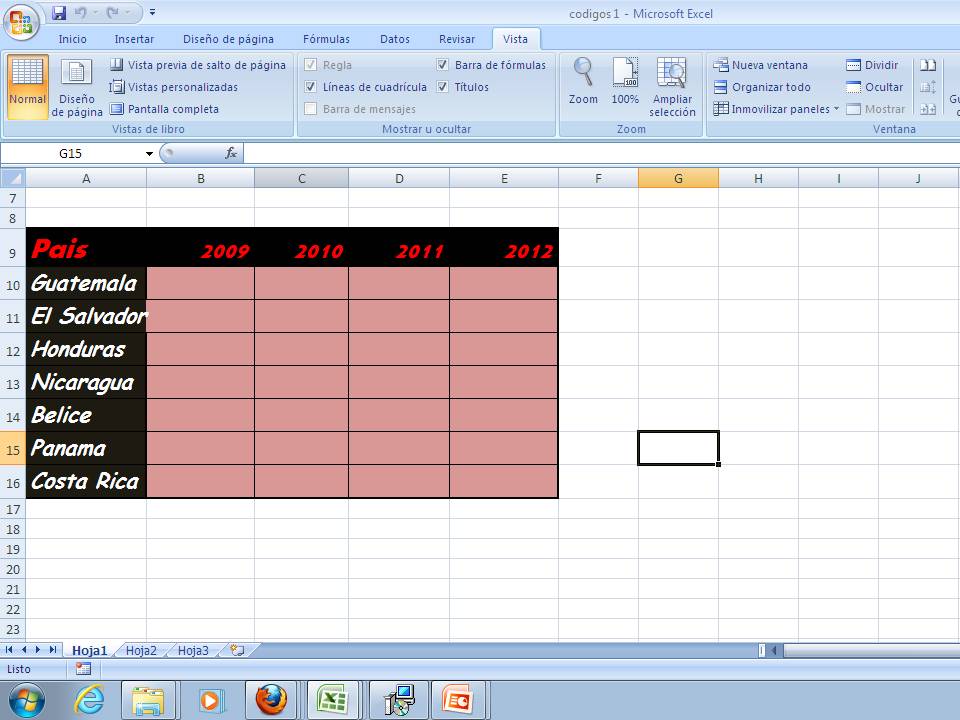Uncheck Barra de fórmulas

(x=443, y=64)
